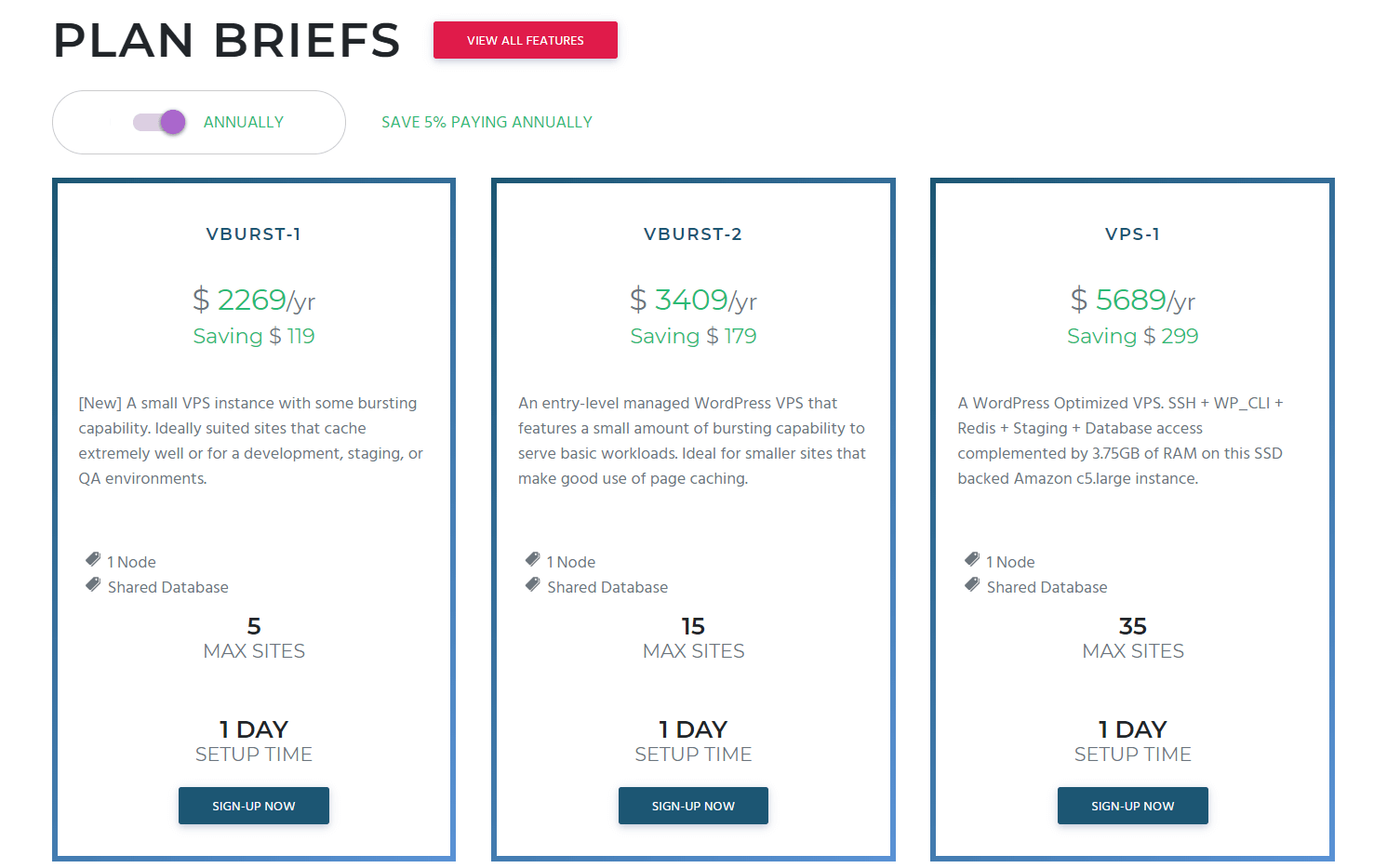
Task: Sign up for the VBURST-2 plan
Action: point(693,806)
